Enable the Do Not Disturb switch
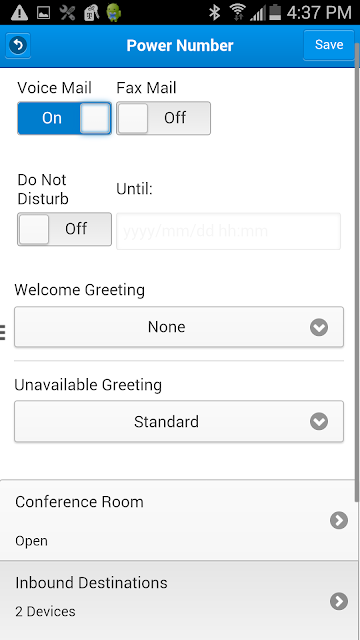The height and width of the screenshot is (640, 360). 64,229
